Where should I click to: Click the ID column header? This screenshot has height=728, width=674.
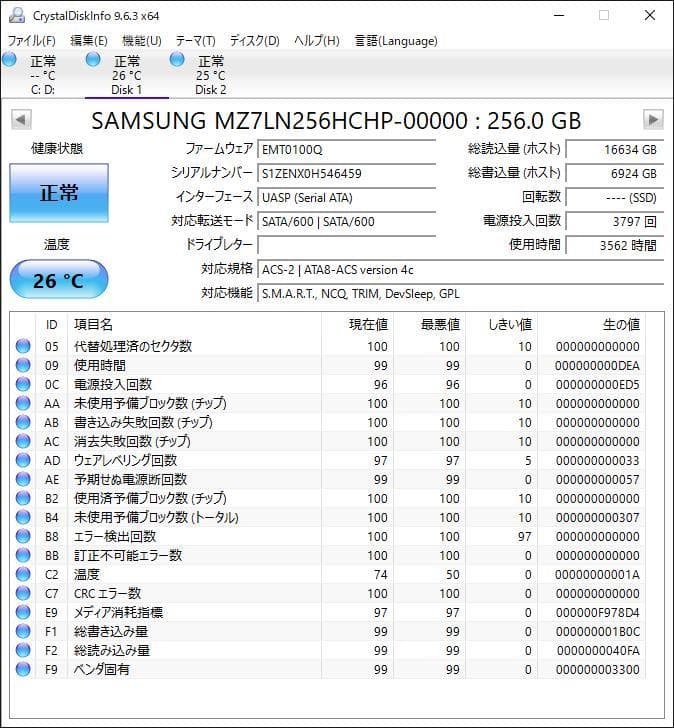coord(52,325)
